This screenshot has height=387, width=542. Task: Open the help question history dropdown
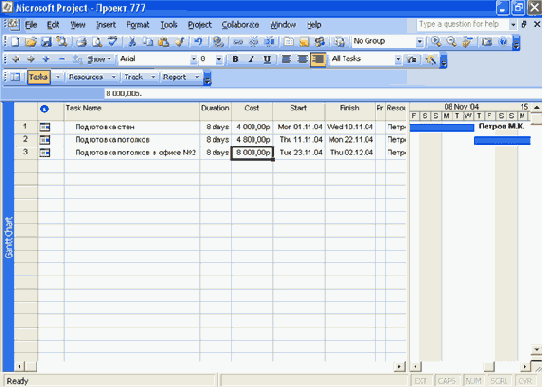(513, 25)
